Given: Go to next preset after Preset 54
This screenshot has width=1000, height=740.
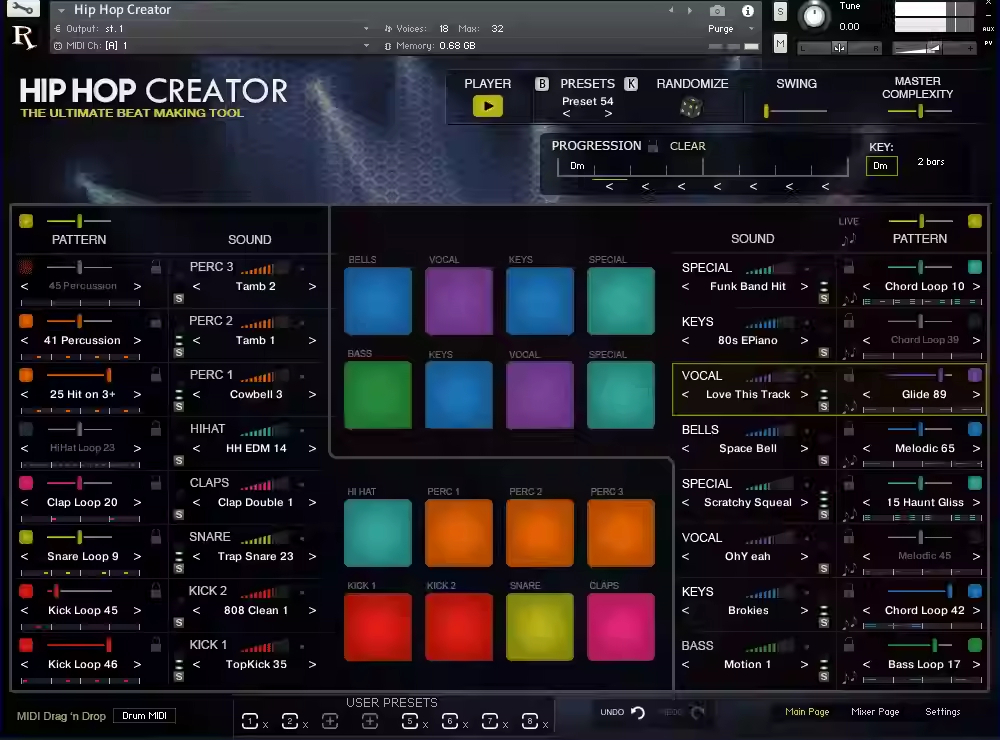Looking at the screenshot, I should point(608,114).
